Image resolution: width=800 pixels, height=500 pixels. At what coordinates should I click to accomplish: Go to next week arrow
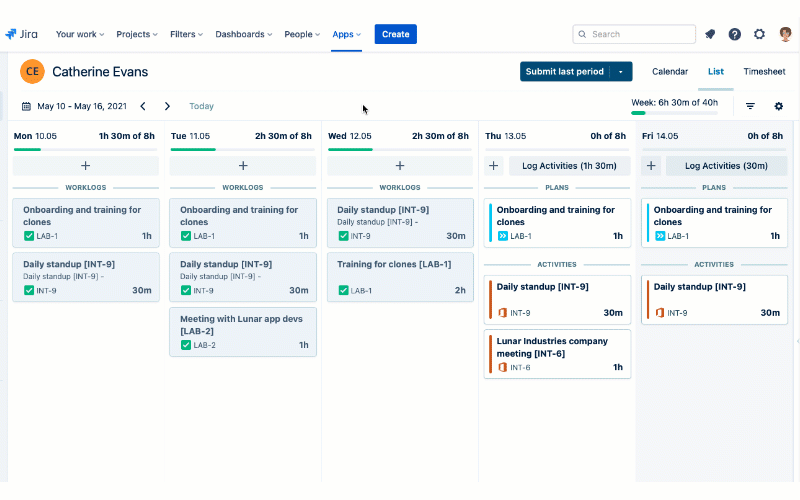[167, 106]
